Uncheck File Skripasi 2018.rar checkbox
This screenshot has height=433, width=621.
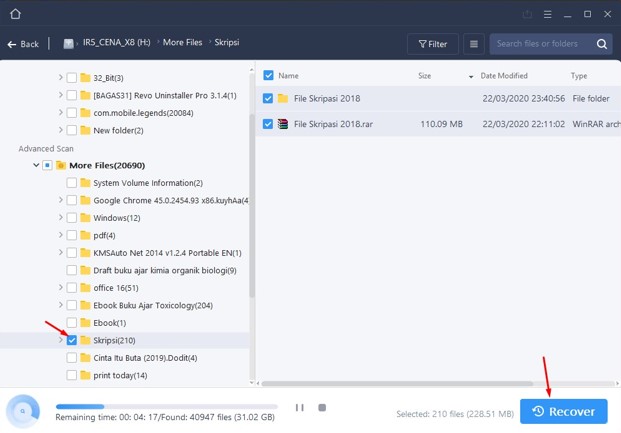268,124
